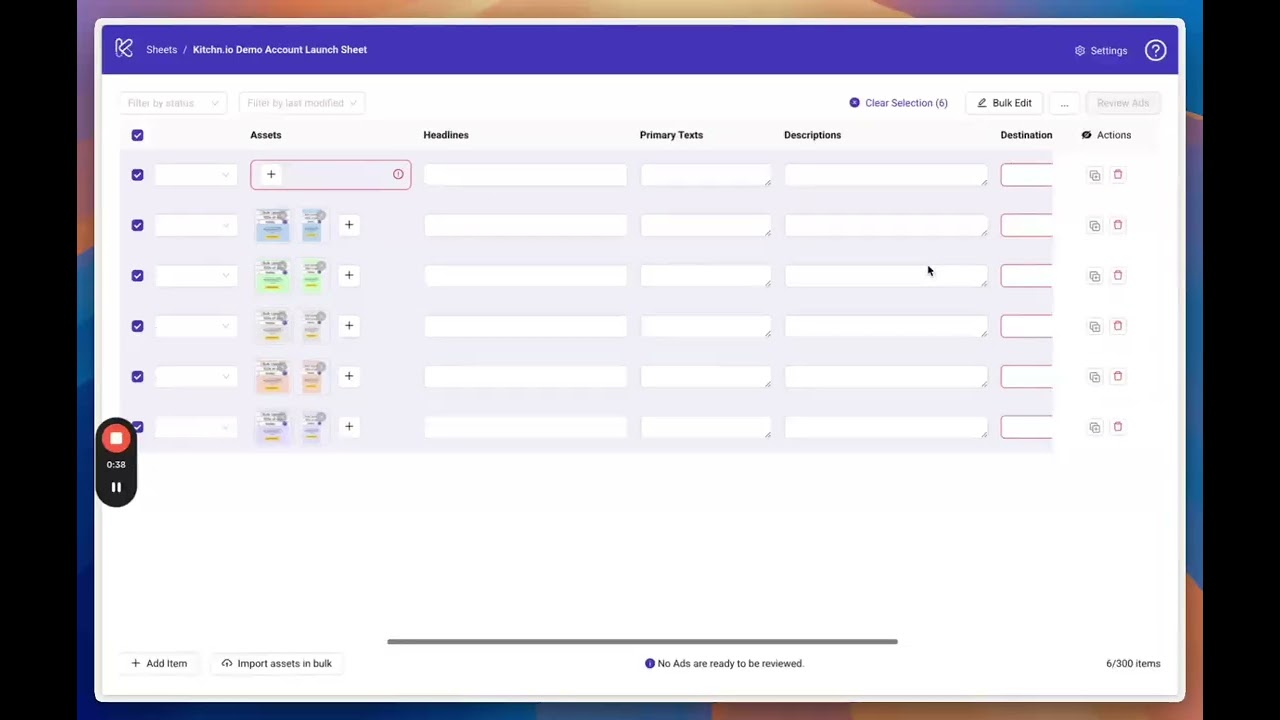Click the warning info icon in assets cell
1280x720 pixels.
click(x=398, y=175)
